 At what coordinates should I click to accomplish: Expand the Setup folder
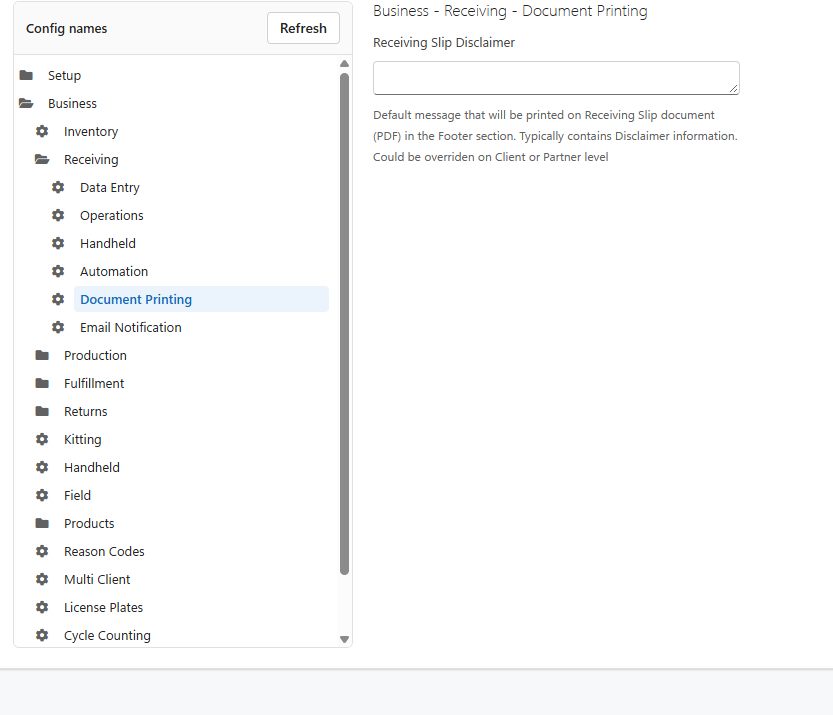coord(26,75)
